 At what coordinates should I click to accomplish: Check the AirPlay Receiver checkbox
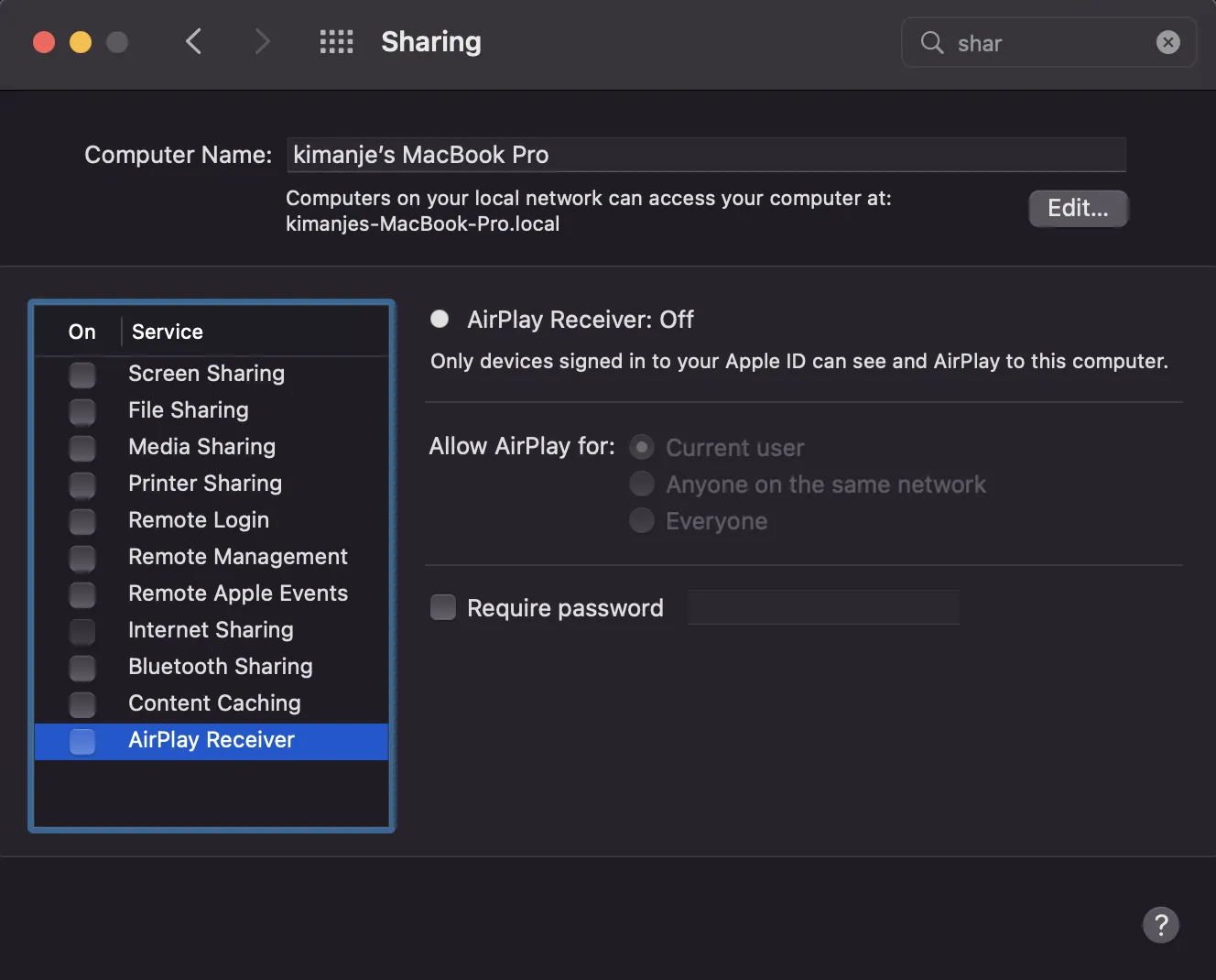point(82,741)
